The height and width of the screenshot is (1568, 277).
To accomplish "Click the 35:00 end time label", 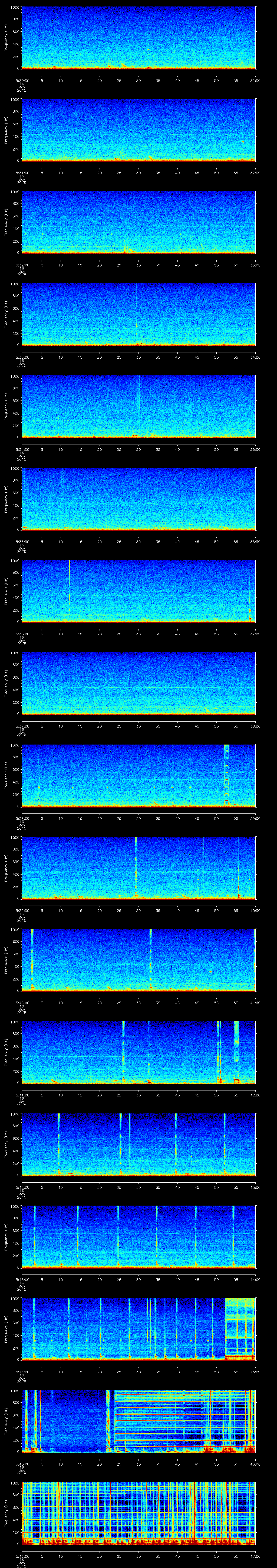I will click(255, 449).
